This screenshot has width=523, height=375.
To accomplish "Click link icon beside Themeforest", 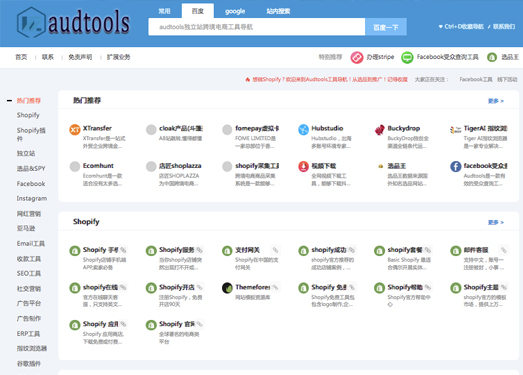I will 276,287.
